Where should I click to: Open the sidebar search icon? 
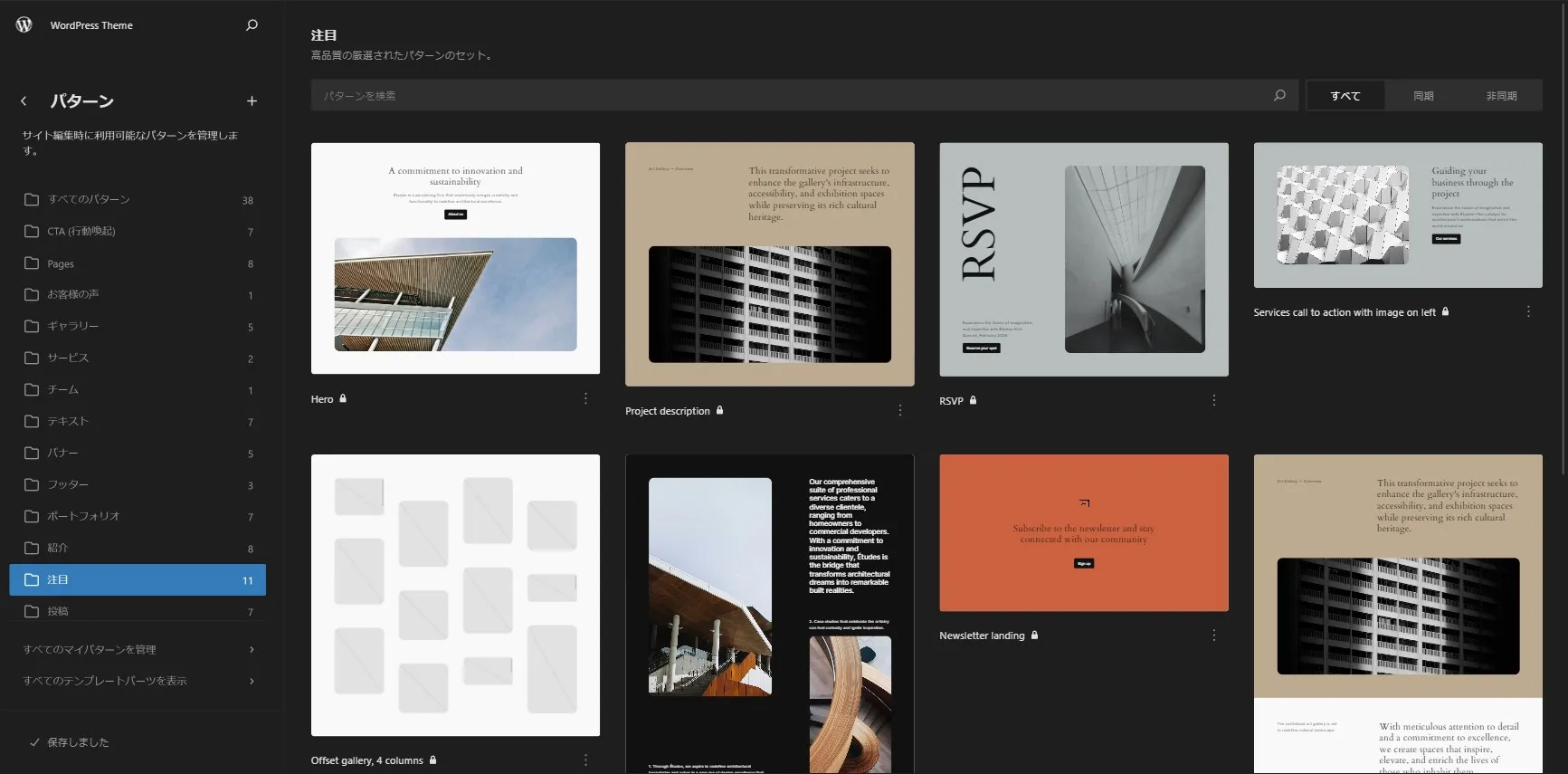point(252,25)
